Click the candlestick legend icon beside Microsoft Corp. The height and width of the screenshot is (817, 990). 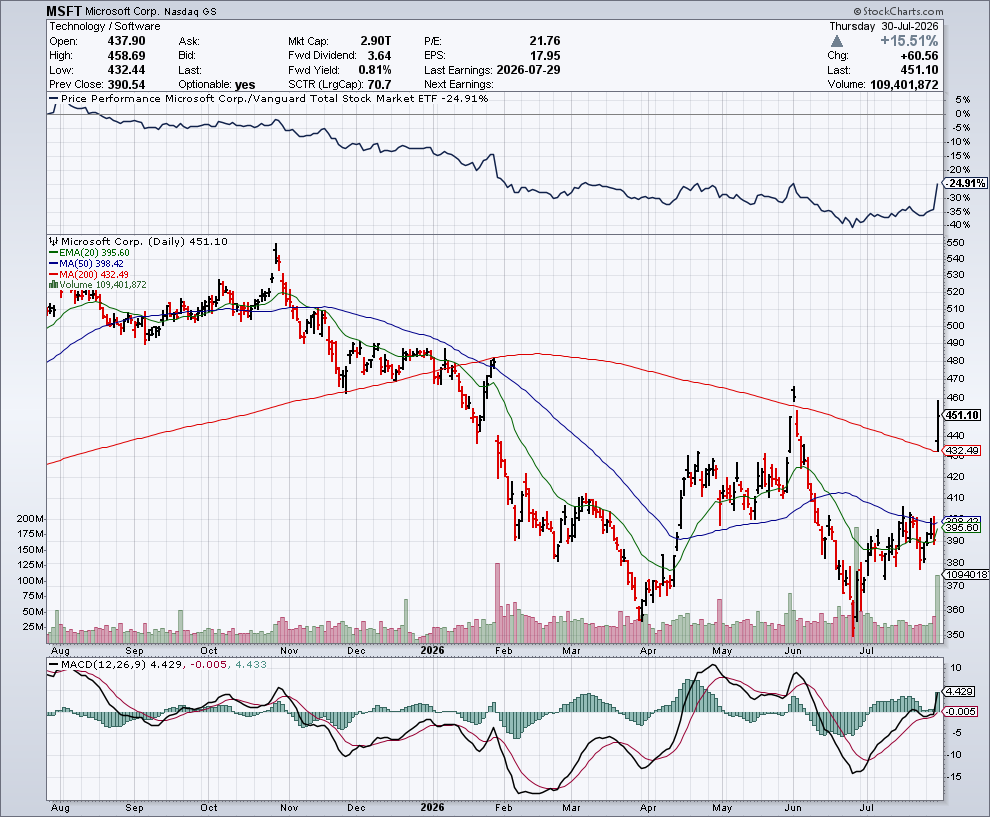(x=54, y=241)
